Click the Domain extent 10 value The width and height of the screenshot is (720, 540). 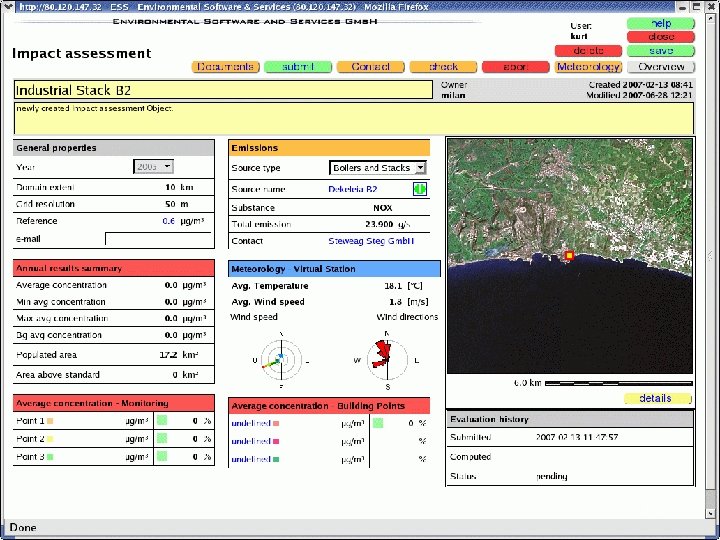pyautogui.click(x=170, y=187)
